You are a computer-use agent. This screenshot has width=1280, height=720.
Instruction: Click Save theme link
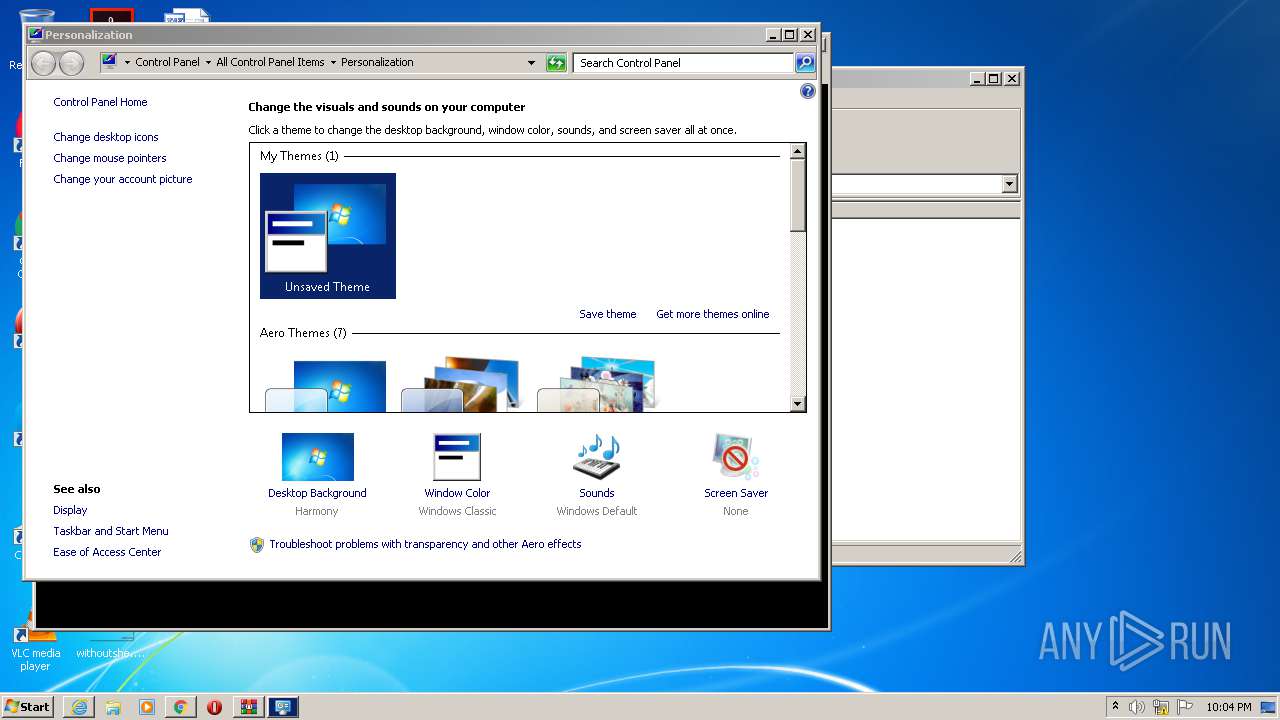pyautogui.click(x=608, y=314)
